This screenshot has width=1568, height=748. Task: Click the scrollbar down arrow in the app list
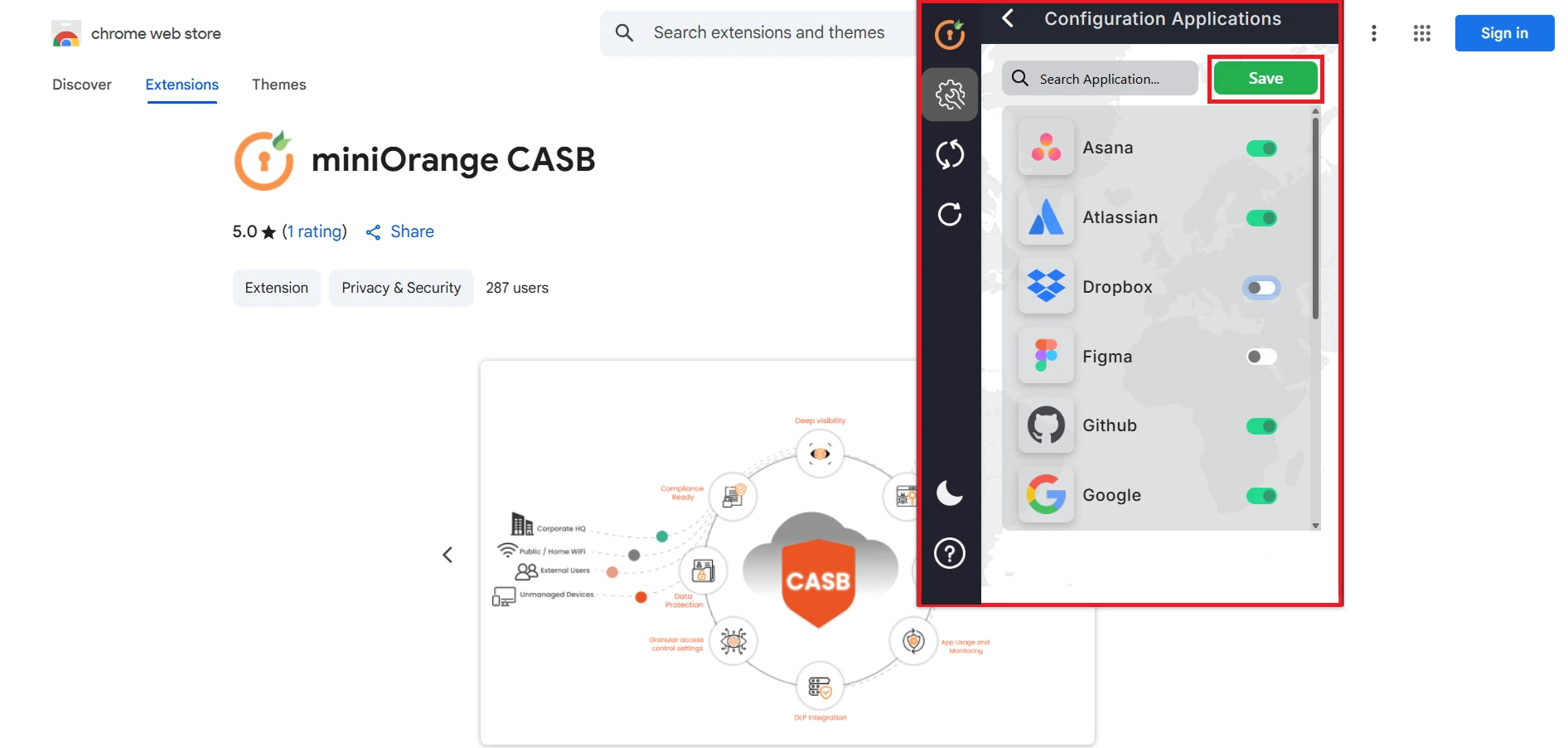1315,525
